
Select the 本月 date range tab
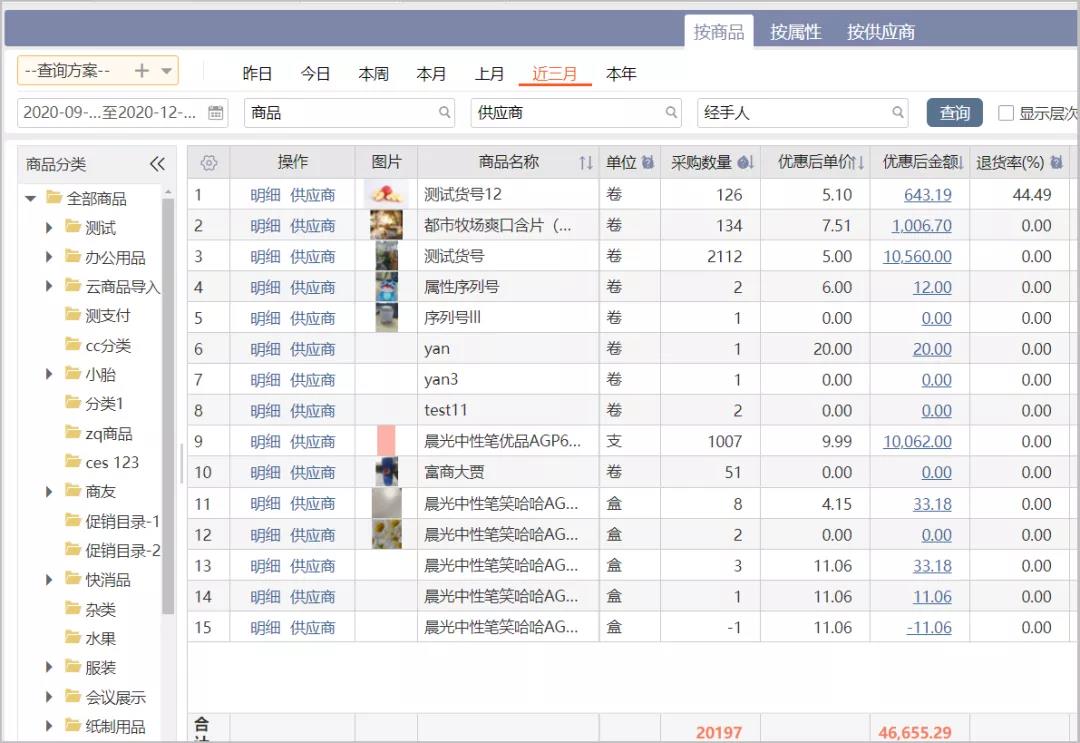[x=431, y=74]
